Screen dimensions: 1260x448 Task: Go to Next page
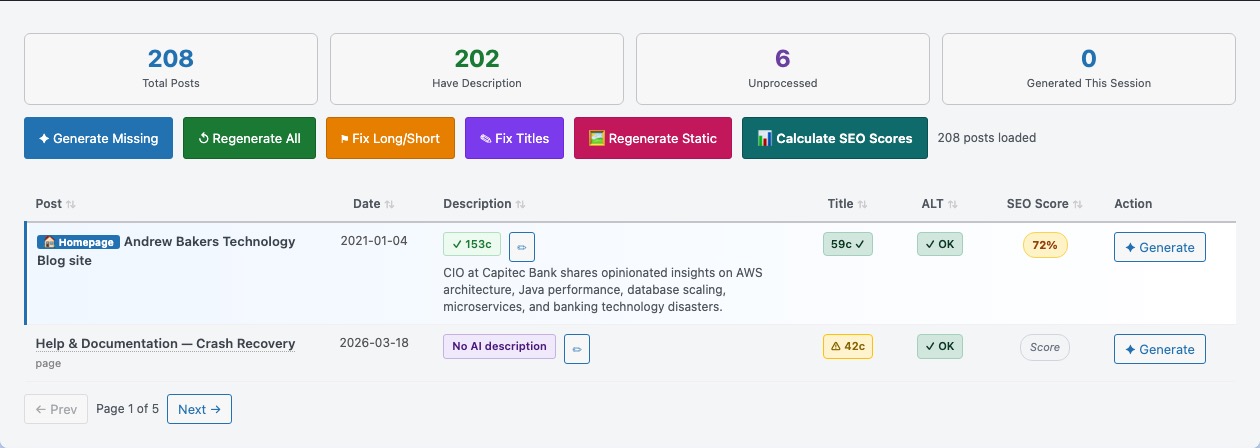[199, 409]
